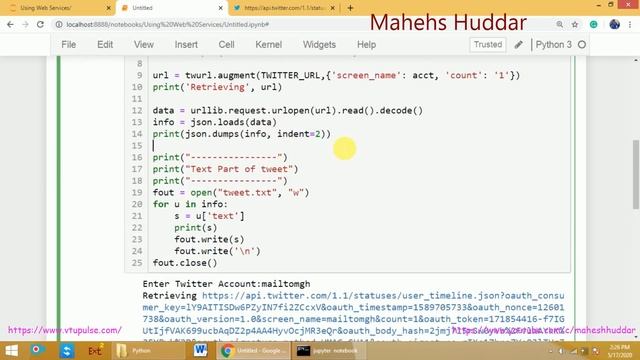Open the Cell menu
Viewport: 640px width, 360px height.
point(226,44)
